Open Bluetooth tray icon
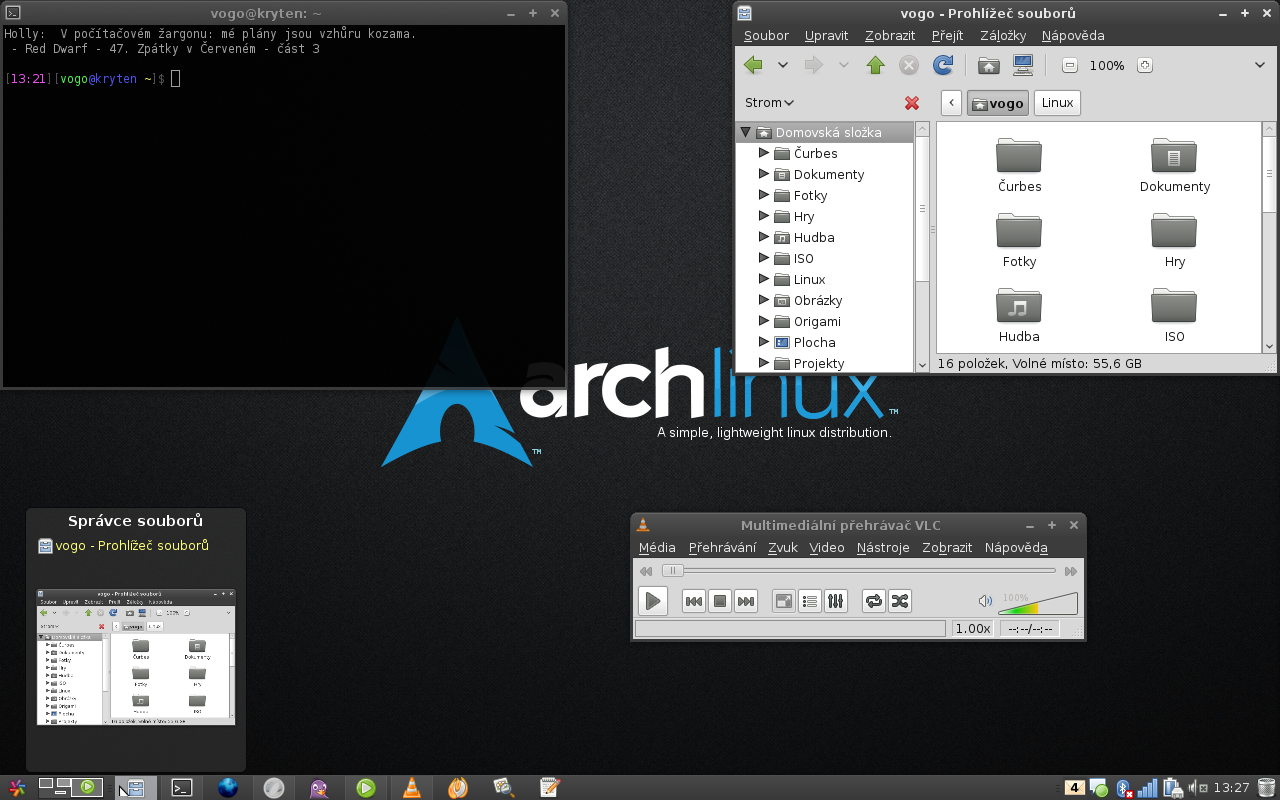The height and width of the screenshot is (800, 1280). coord(1124,788)
